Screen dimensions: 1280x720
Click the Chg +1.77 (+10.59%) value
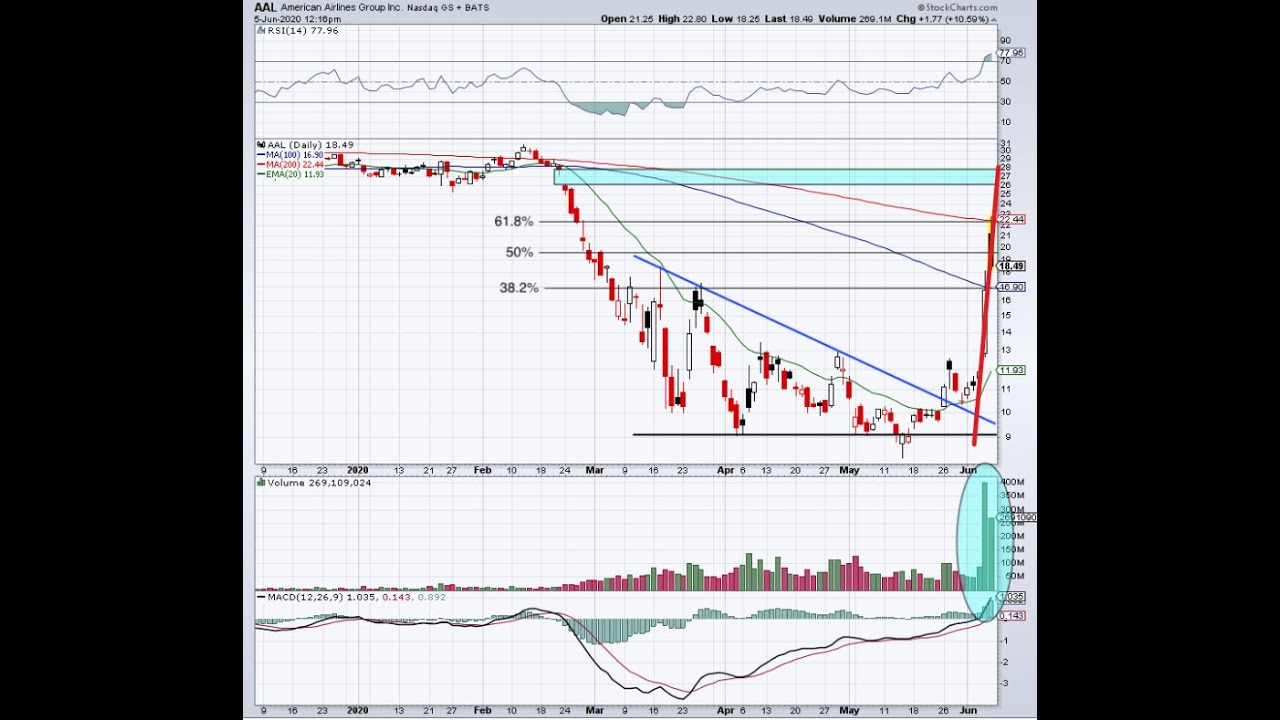(942, 19)
